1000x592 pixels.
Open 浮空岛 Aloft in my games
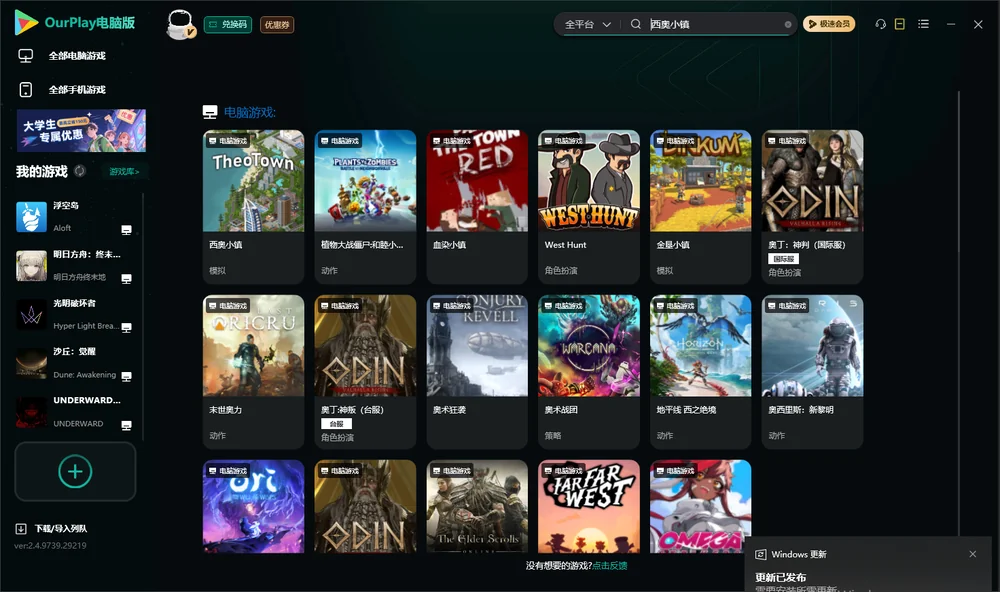[x=75, y=217]
